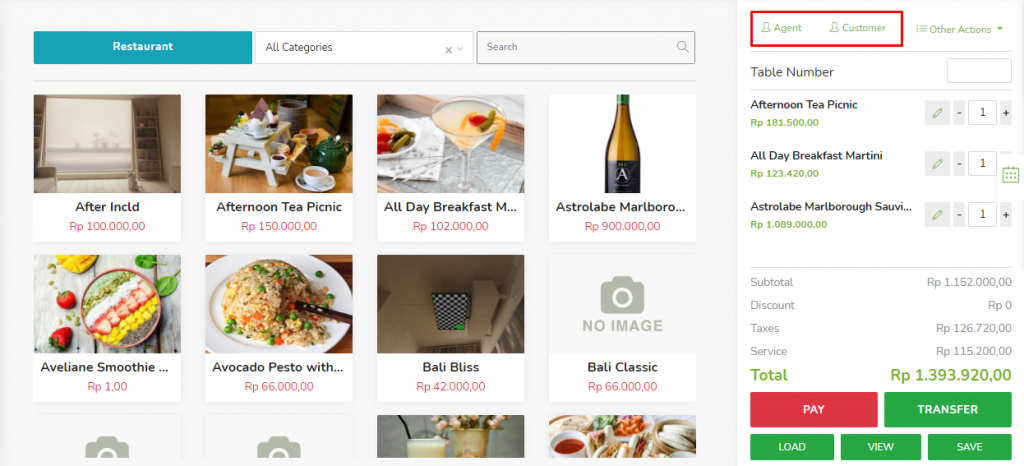Increase Afternoon Tea Picnic quantity
This screenshot has width=1024, height=466.
(1005, 113)
